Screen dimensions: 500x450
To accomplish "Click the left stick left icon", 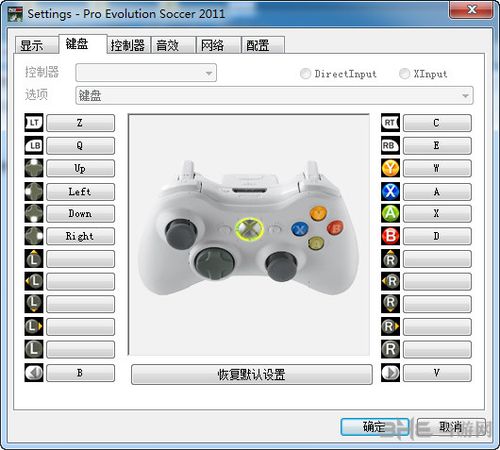I will pyautogui.click(x=34, y=282).
